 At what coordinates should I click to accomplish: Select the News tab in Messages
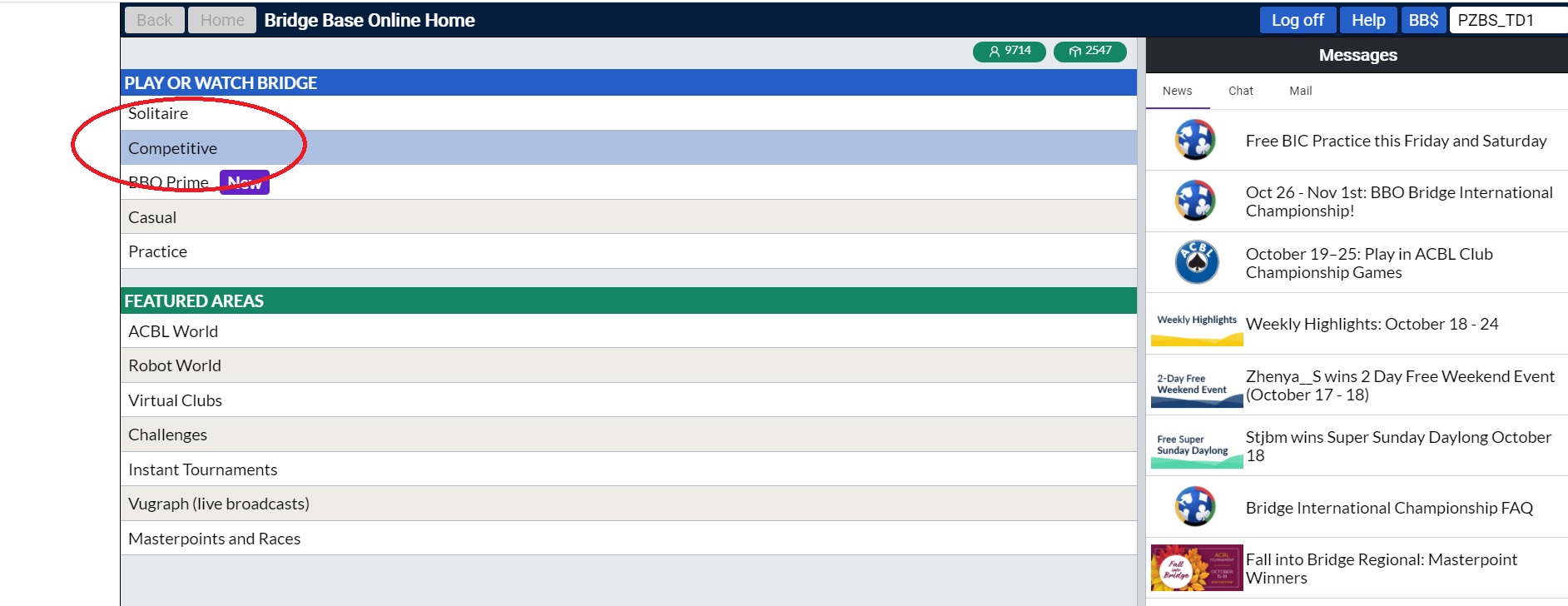(1177, 91)
